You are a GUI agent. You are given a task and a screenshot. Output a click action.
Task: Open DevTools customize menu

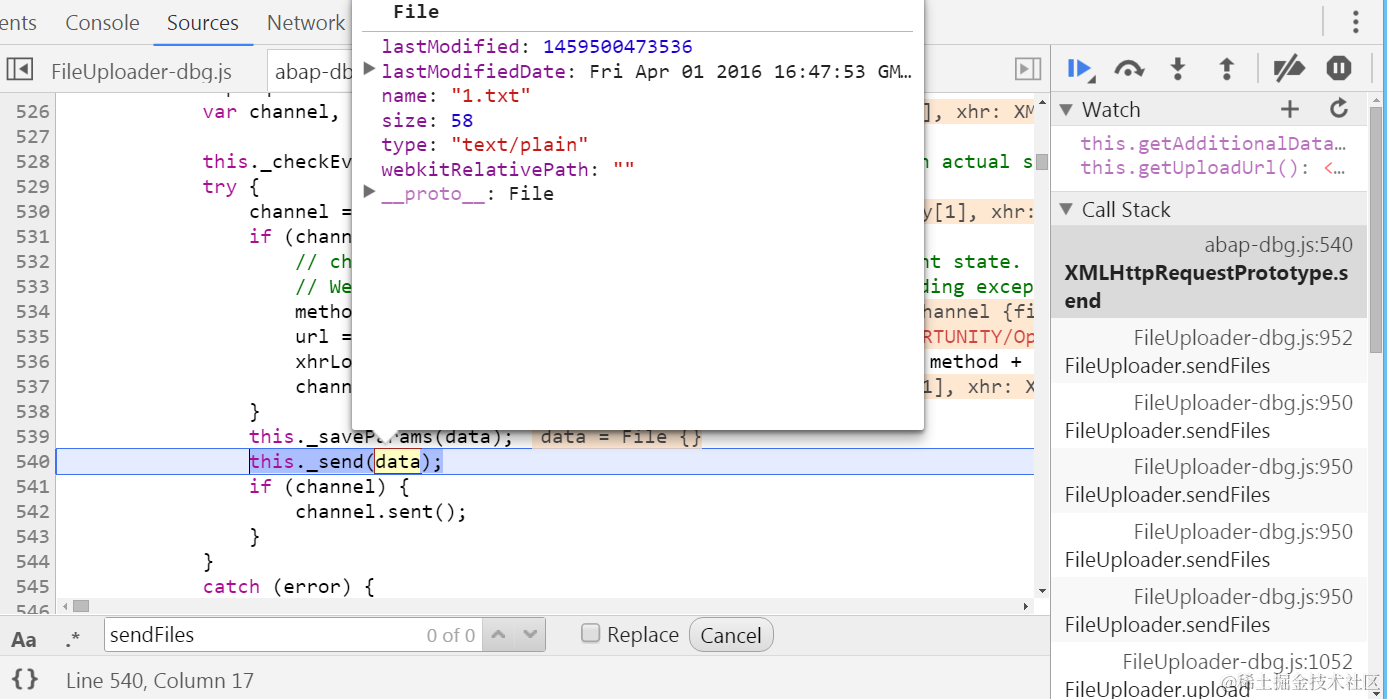1356,22
